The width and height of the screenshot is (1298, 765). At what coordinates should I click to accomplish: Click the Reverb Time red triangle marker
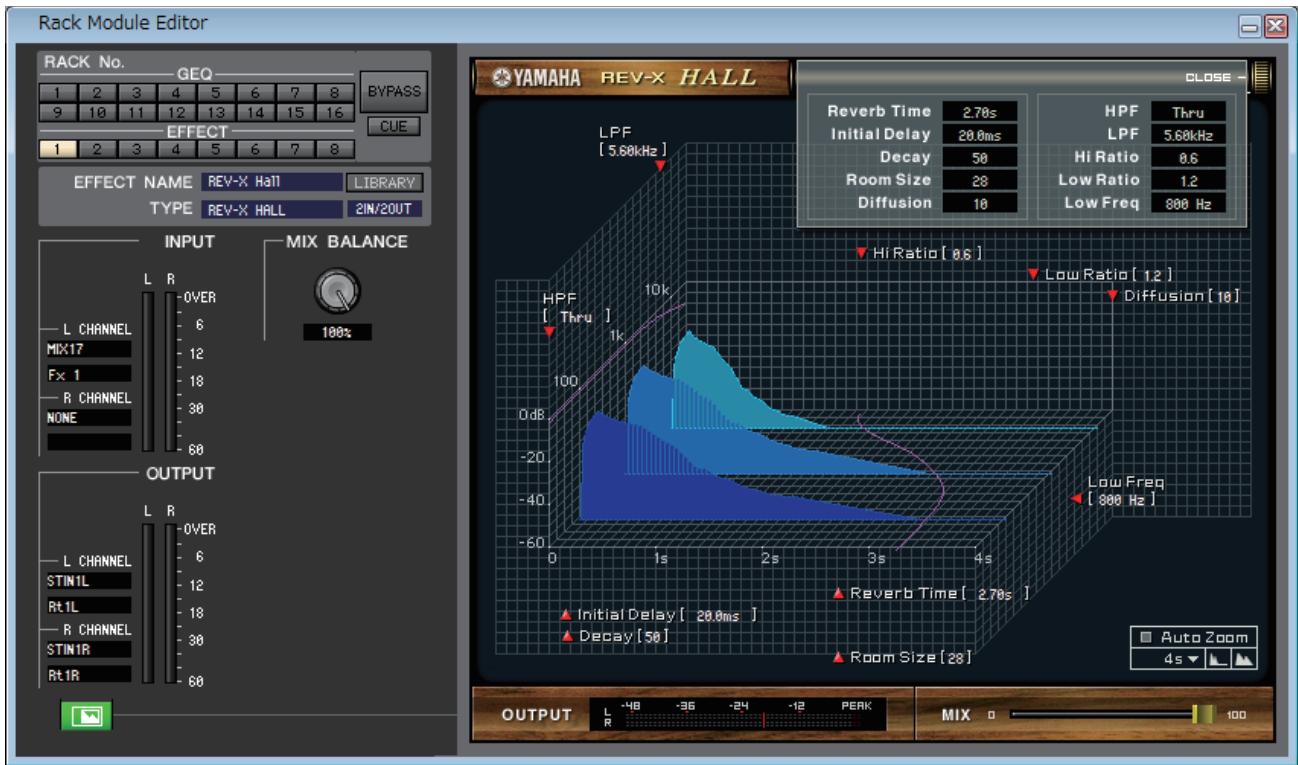[x=840, y=593]
